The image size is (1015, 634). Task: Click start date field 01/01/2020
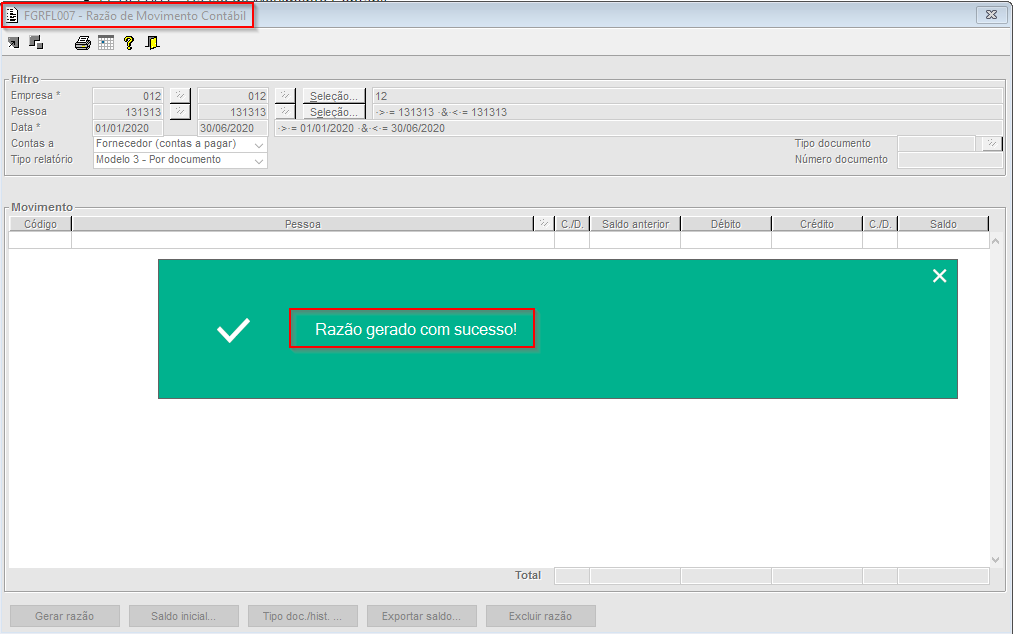point(128,128)
